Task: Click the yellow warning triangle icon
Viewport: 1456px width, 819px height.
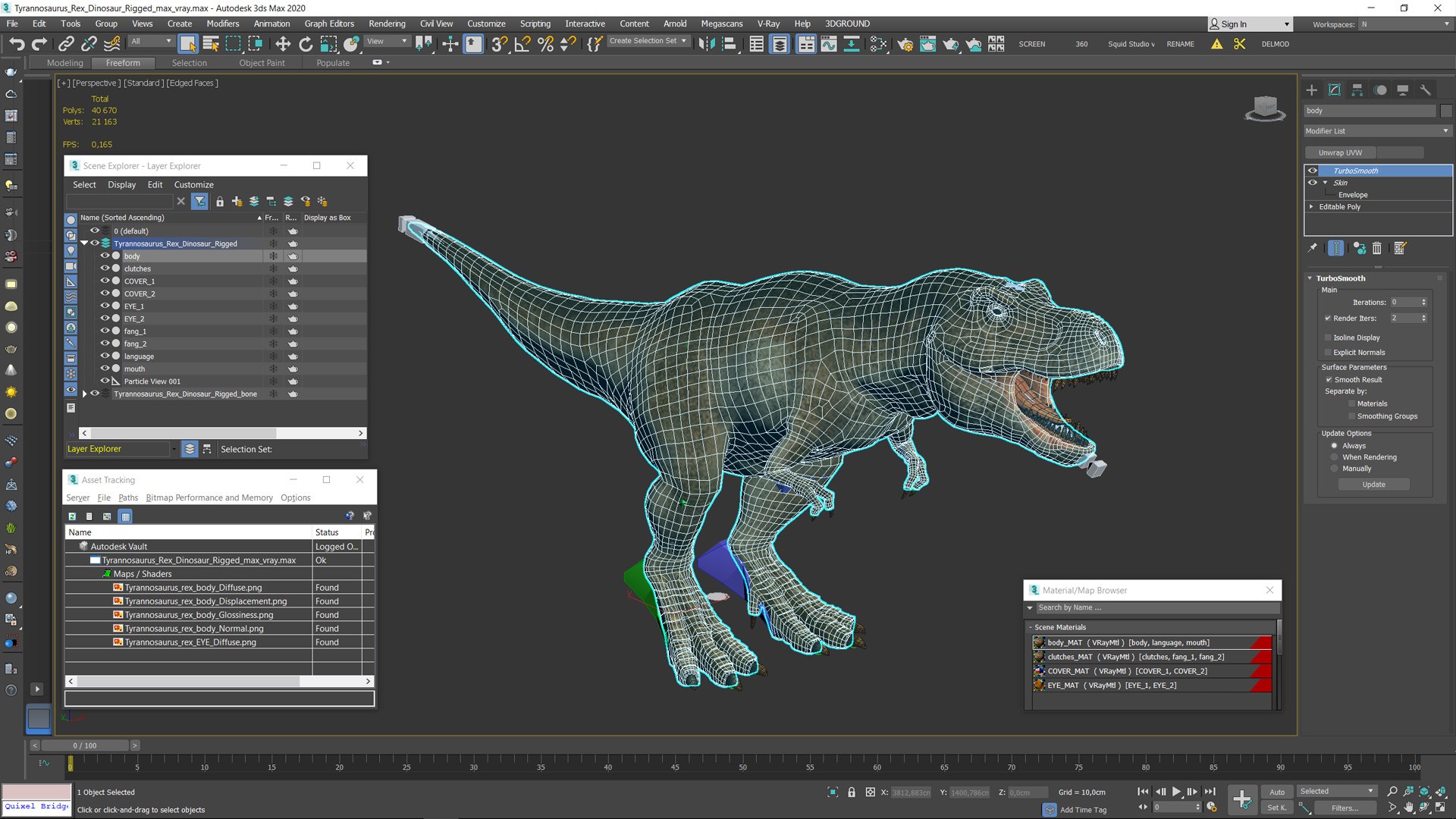Action: (1216, 44)
